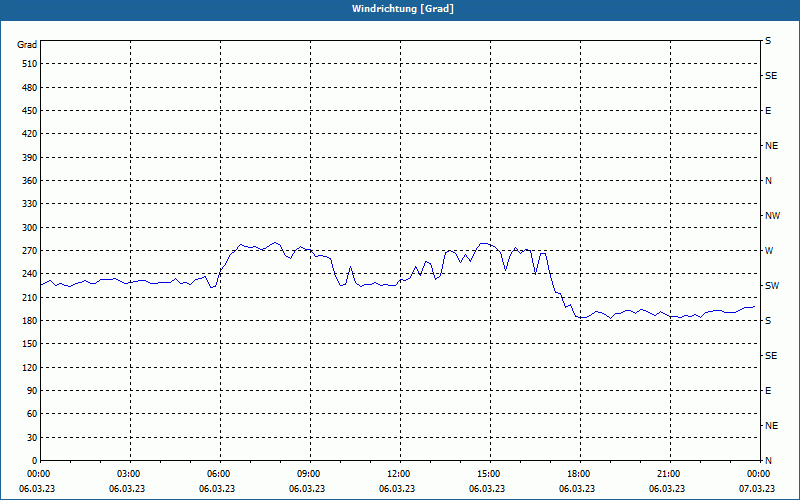Select the 210 value on the left axis
Viewport: 800px width, 500px height.
click(x=29, y=297)
